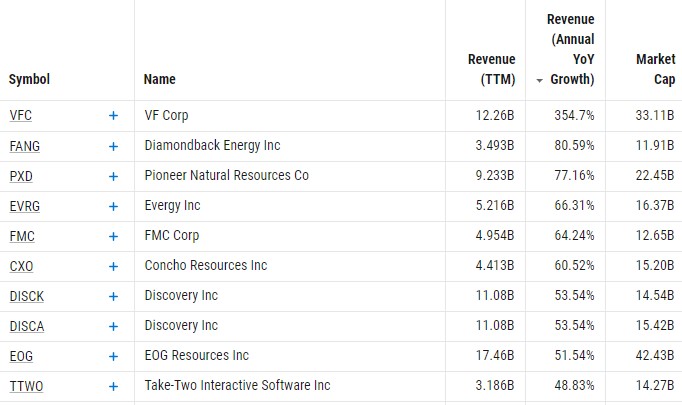
Task: Open the FANG ticker link
Action: click(x=24, y=146)
